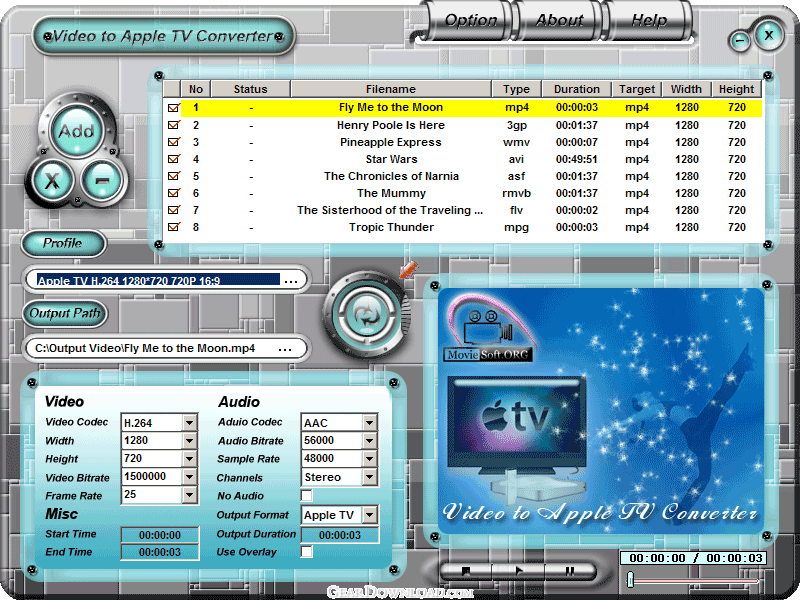Uncheck row 4 Star Wars checkbox
The height and width of the screenshot is (600, 800).
(173, 159)
